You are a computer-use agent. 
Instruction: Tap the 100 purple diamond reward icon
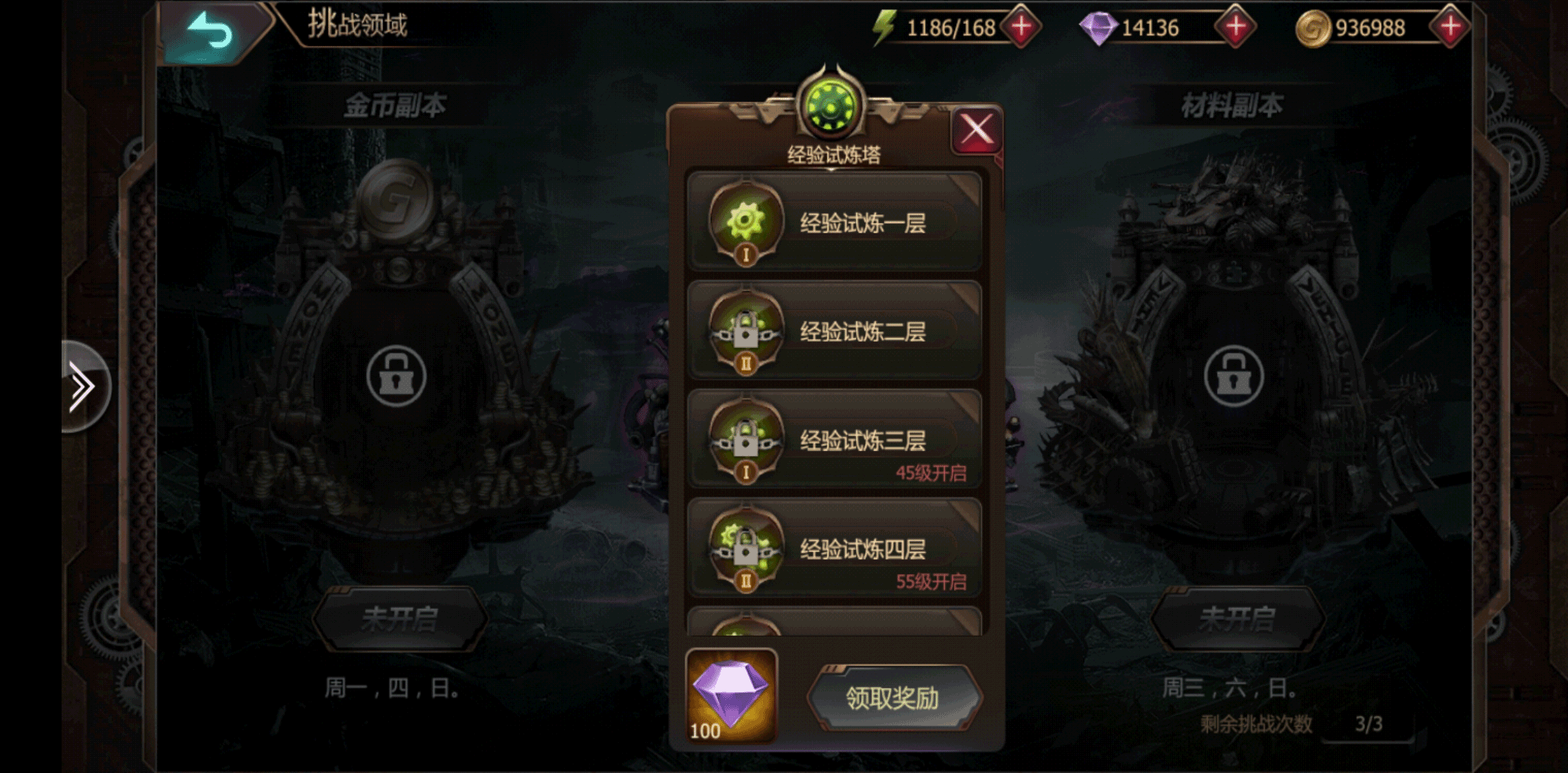tap(731, 696)
